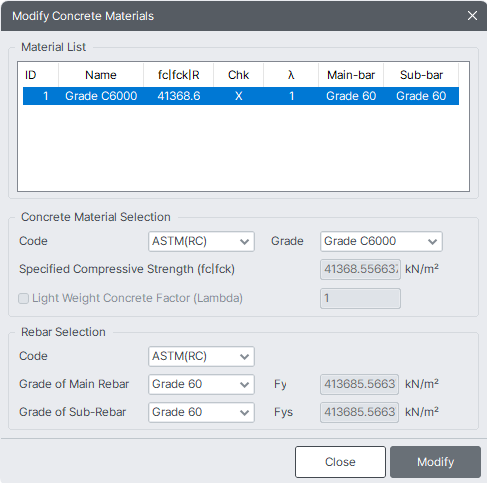This screenshot has width=487, height=483.
Task: Enable Light Weight Concrete Factor checkbox
Action: [x=23, y=298]
